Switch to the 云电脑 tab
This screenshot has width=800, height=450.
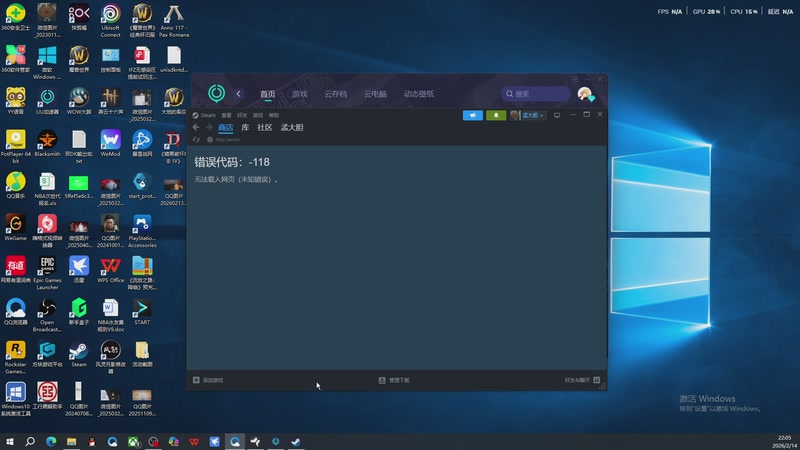tap(375, 94)
